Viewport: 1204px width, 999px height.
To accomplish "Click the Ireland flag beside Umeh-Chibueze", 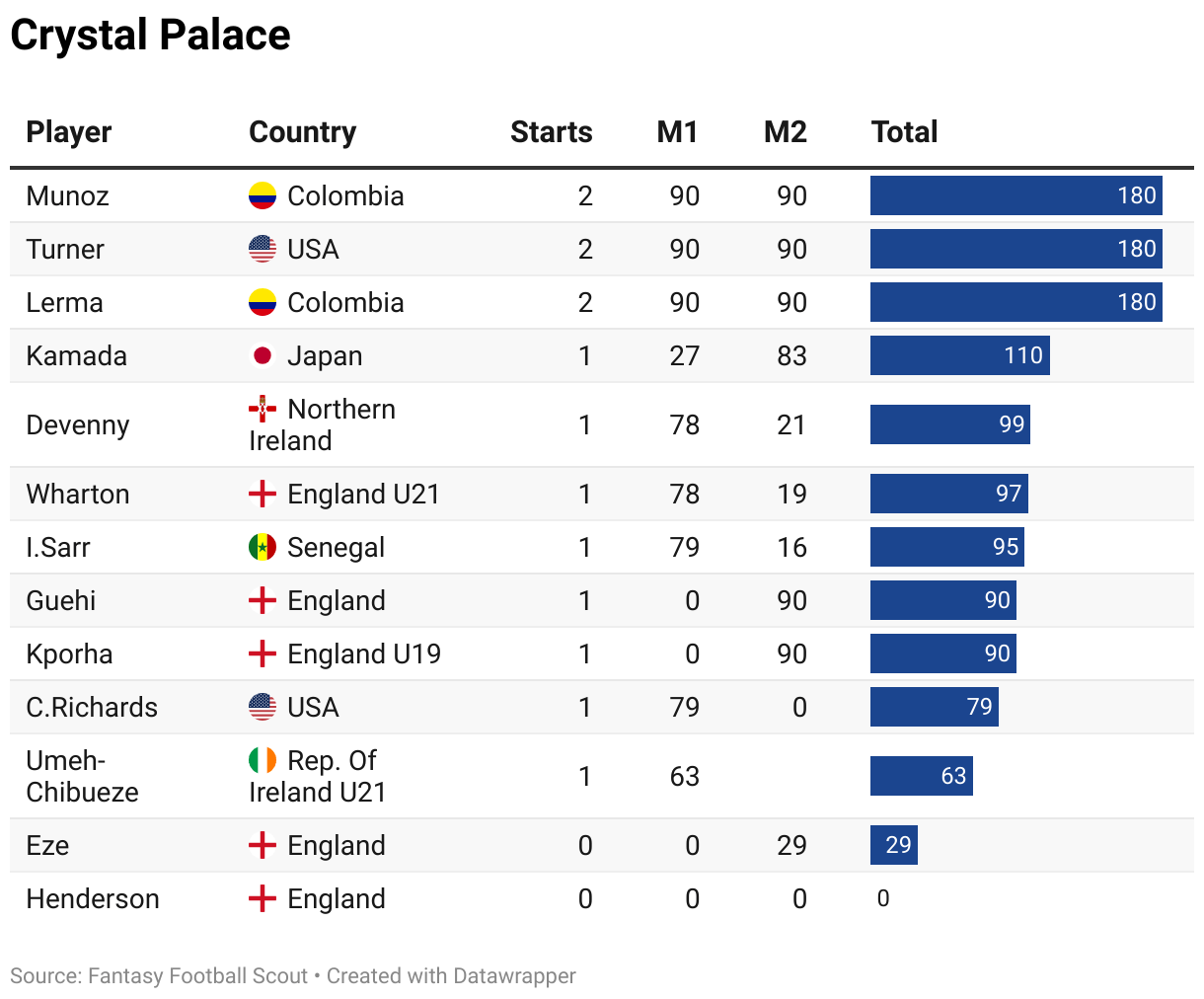I will point(262,760).
